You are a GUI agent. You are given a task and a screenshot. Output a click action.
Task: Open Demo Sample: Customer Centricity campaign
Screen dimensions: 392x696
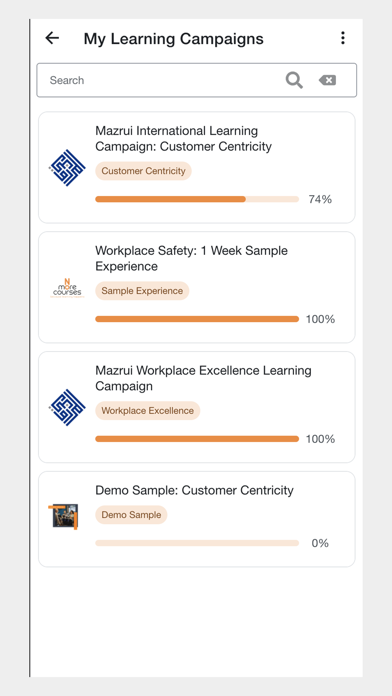pos(194,490)
